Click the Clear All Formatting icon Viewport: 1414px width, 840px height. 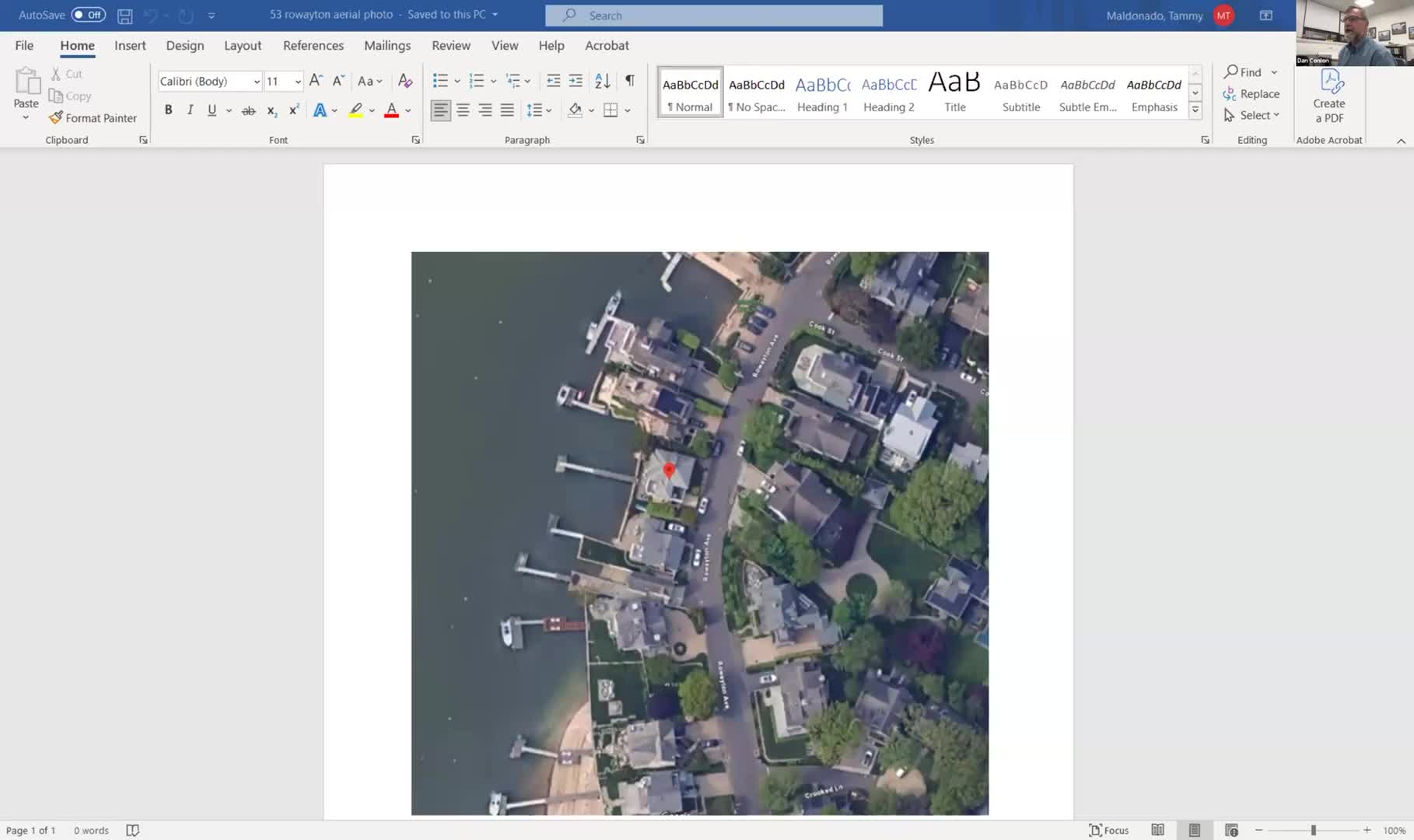pyautogui.click(x=405, y=81)
